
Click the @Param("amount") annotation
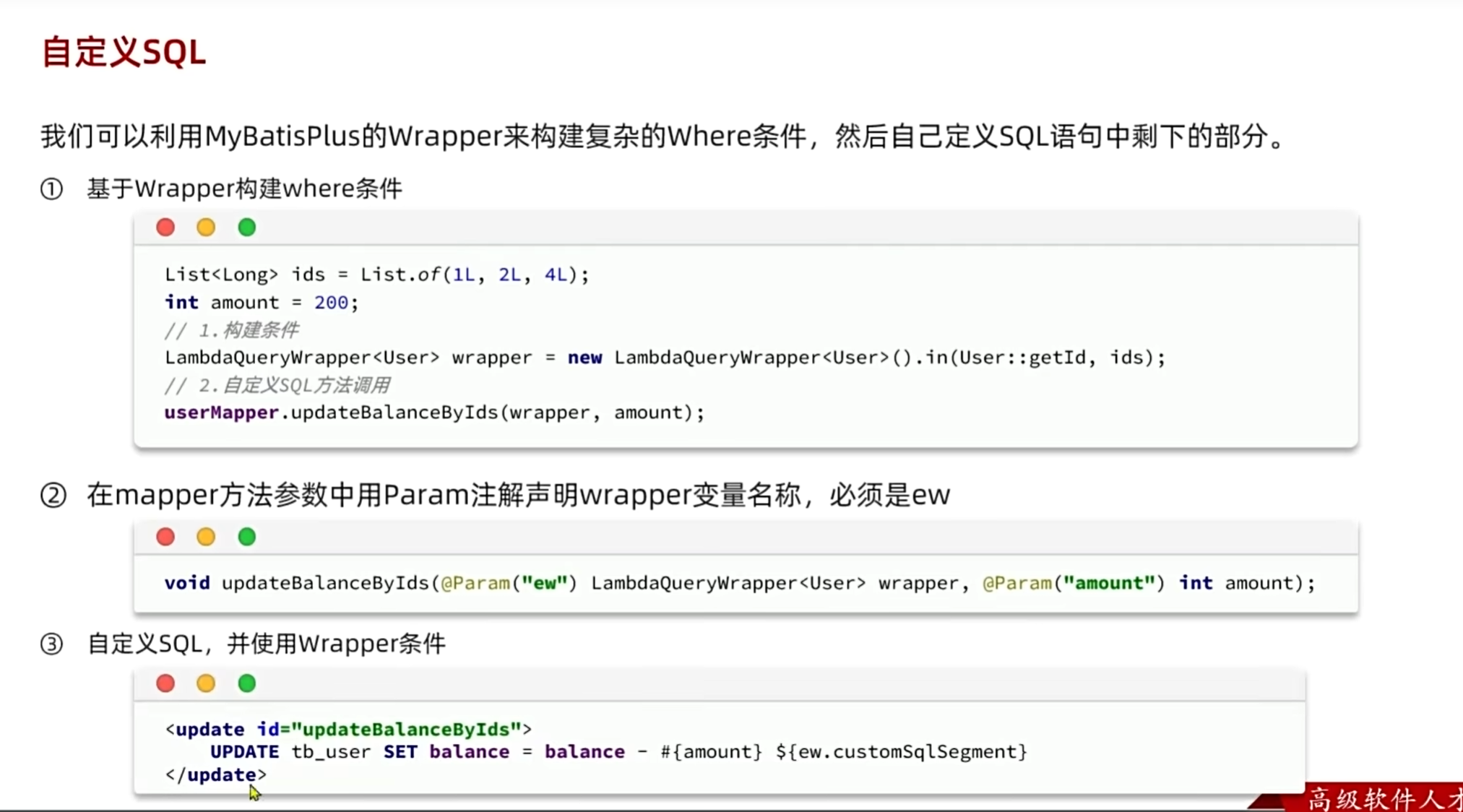click(x=1074, y=583)
